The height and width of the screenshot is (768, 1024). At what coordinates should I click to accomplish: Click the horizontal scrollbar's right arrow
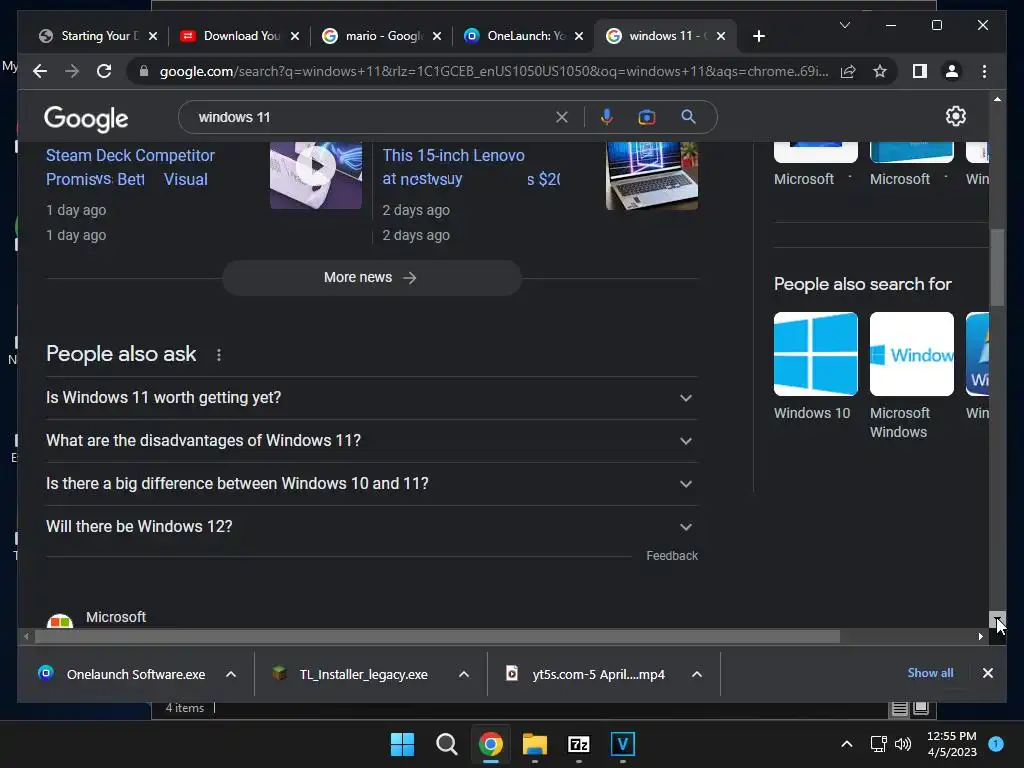tap(980, 636)
